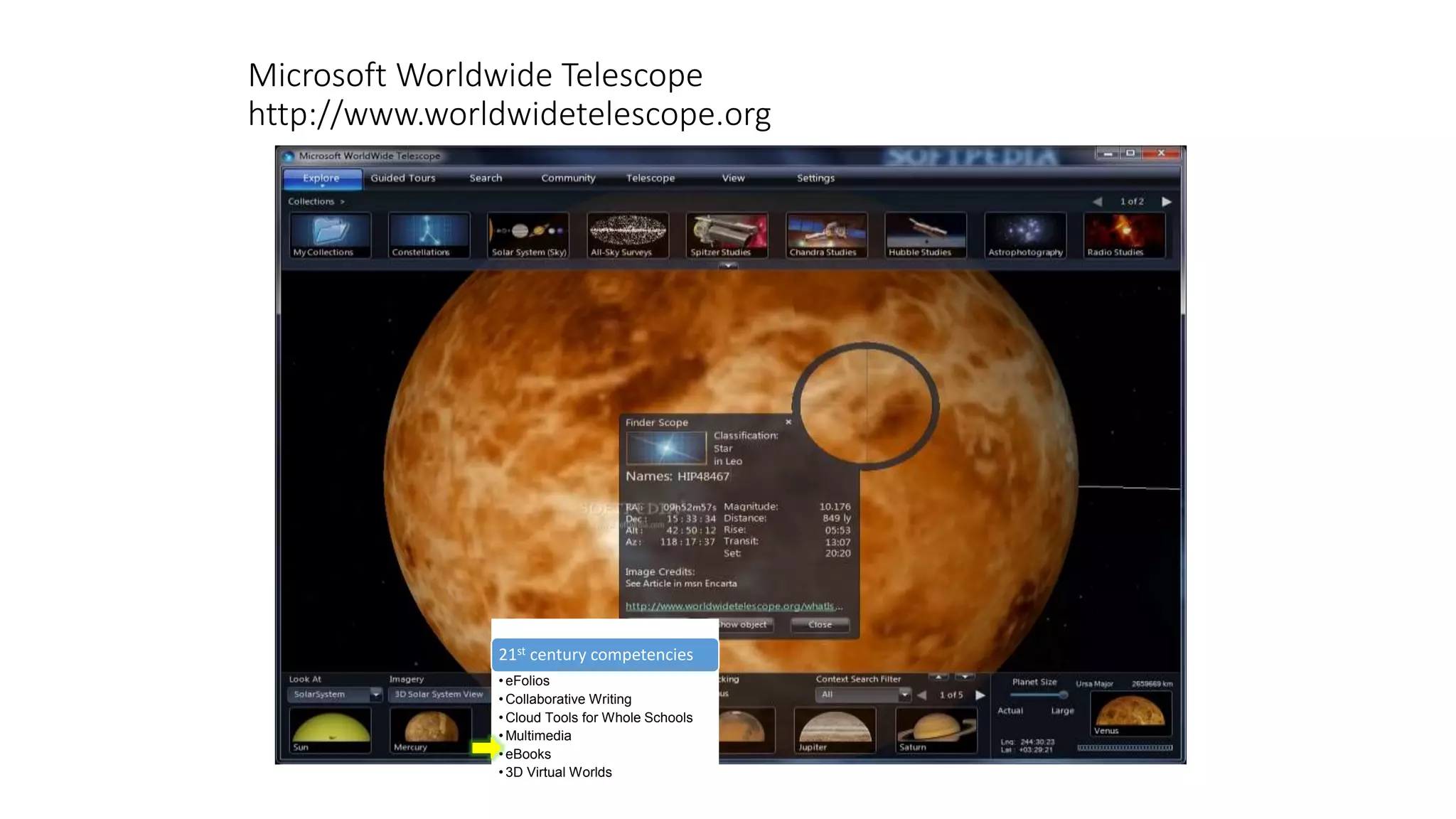Click the Finder Scope star preview image
This screenshot has height=819, width=1456.
[x=666, y=448]
